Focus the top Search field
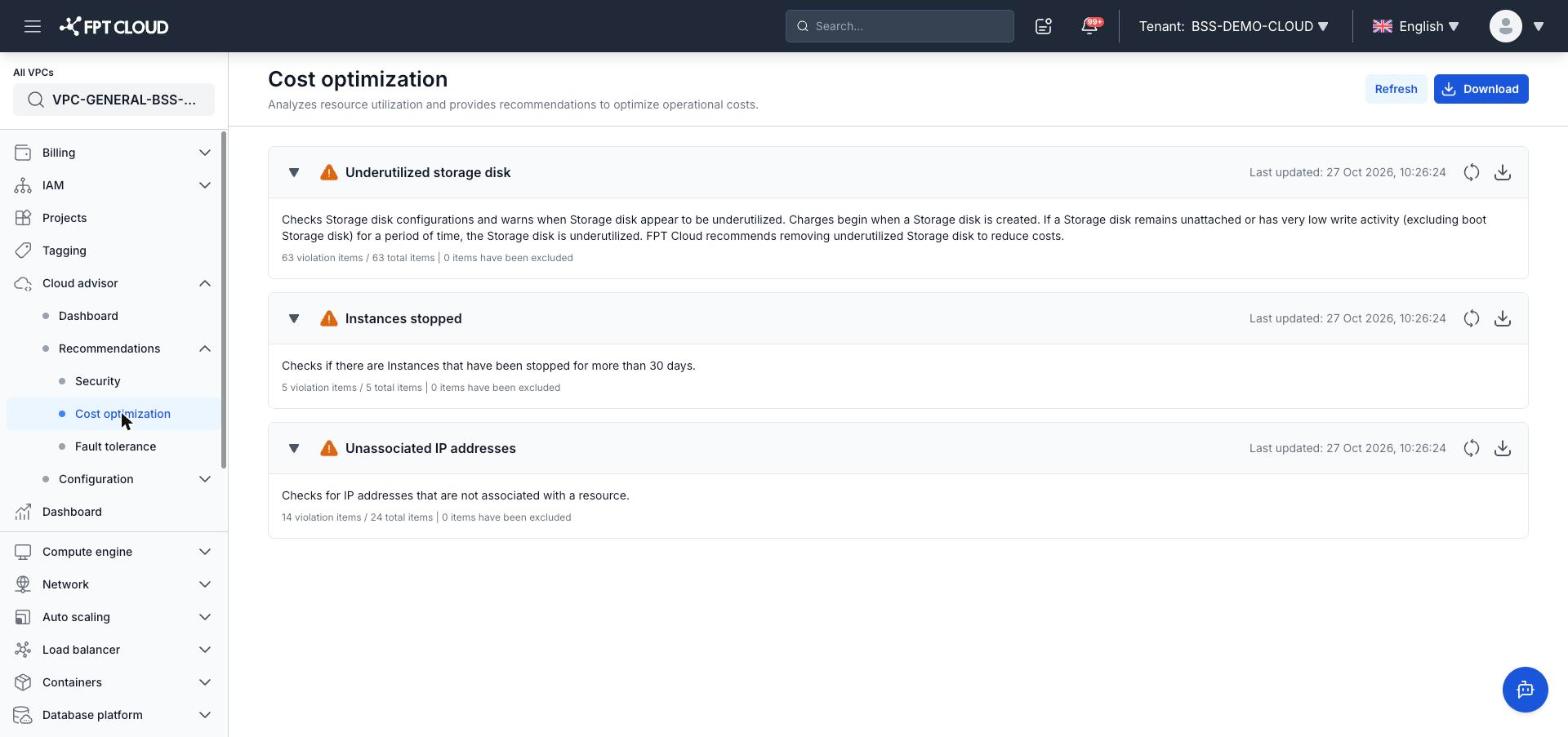This screenshot has width=1568, height=737. (900, 26)
